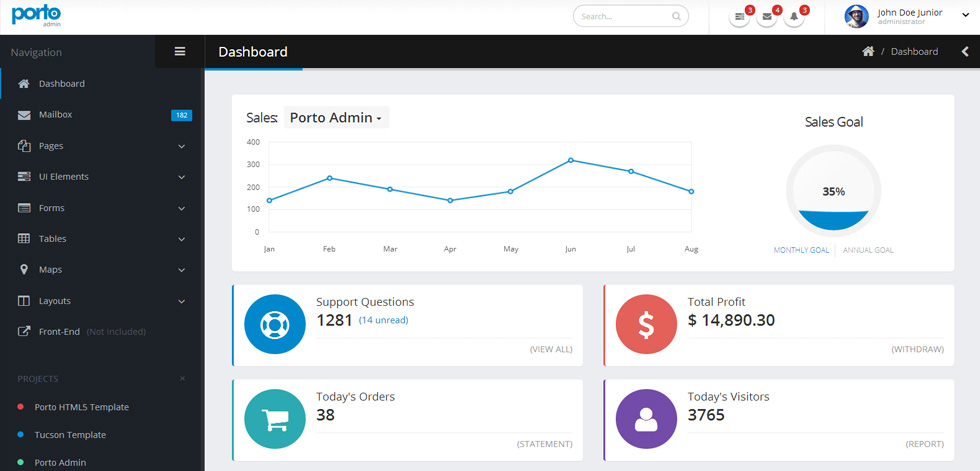This screenshot has height=471, width=980.
Task: Click the Maps pin icon in the sidebar
Action: click(24, 270)
